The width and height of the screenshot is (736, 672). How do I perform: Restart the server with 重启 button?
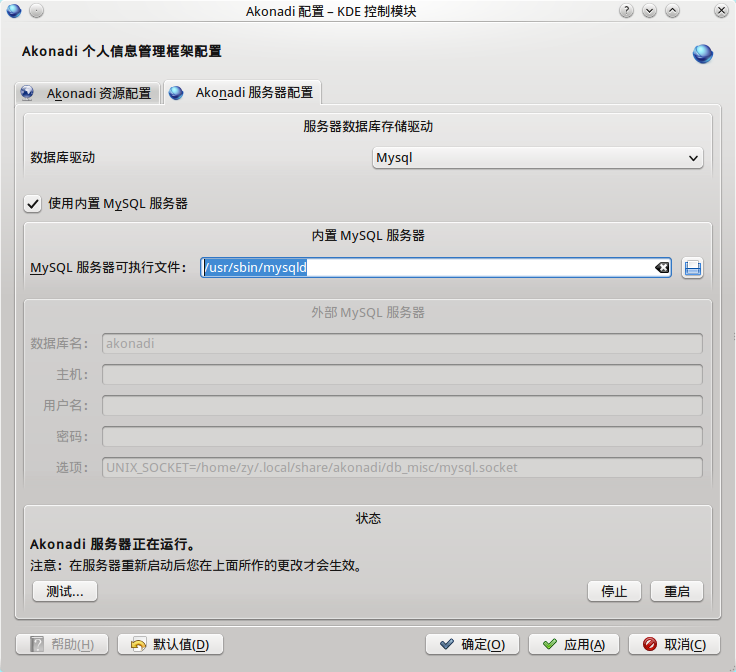click(x=677, y=591)
